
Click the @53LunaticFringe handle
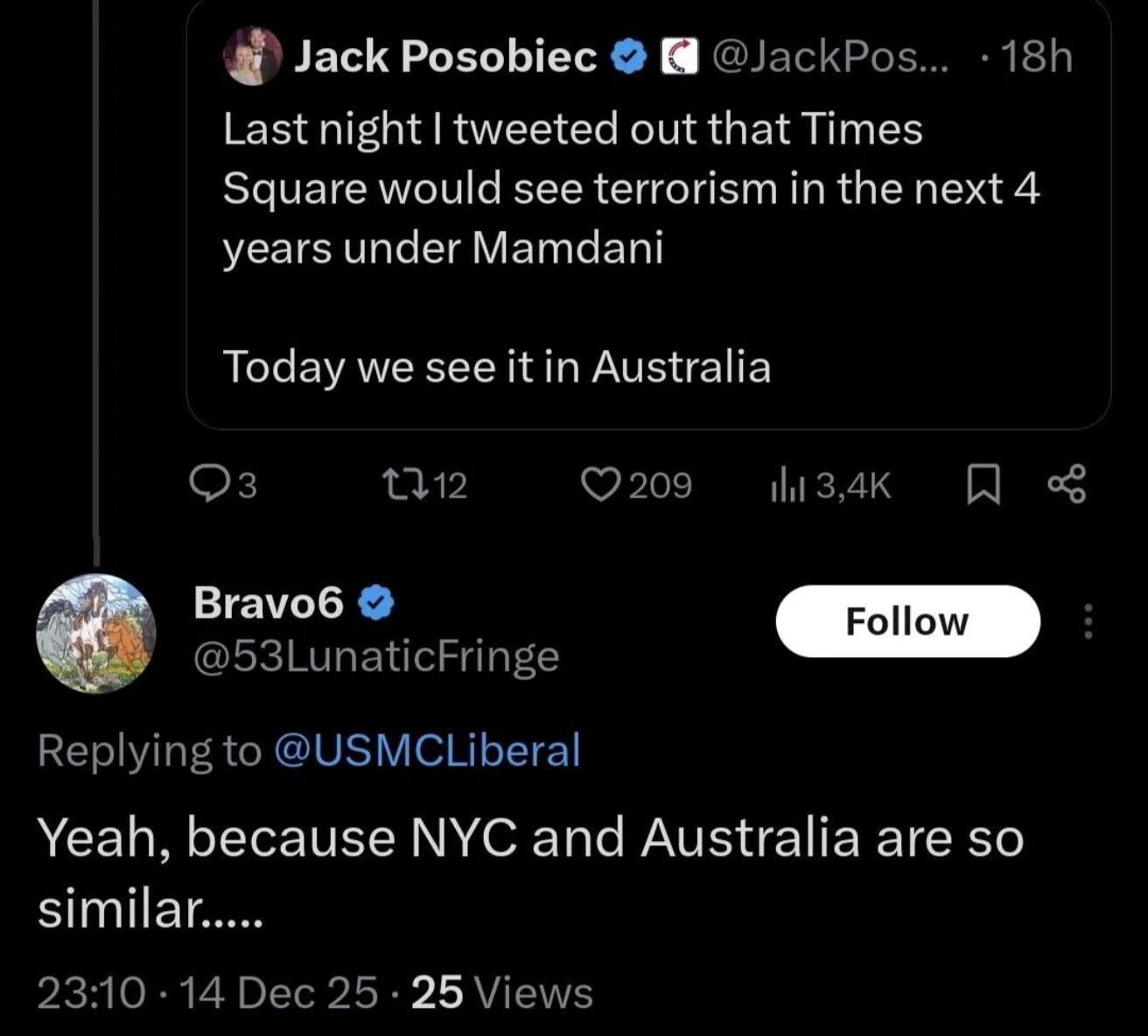tap(376, 656)
